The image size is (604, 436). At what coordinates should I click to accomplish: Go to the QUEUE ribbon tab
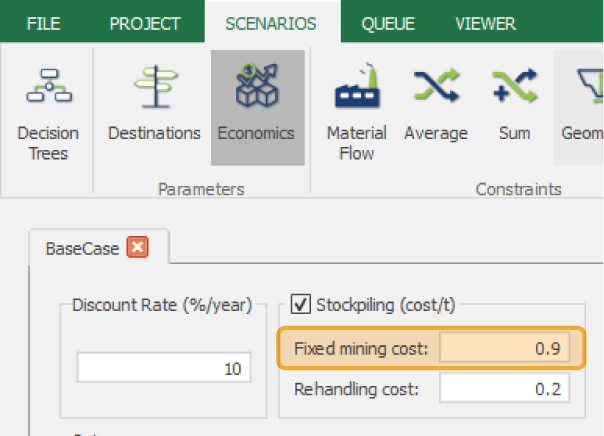[x=388, y=24]
